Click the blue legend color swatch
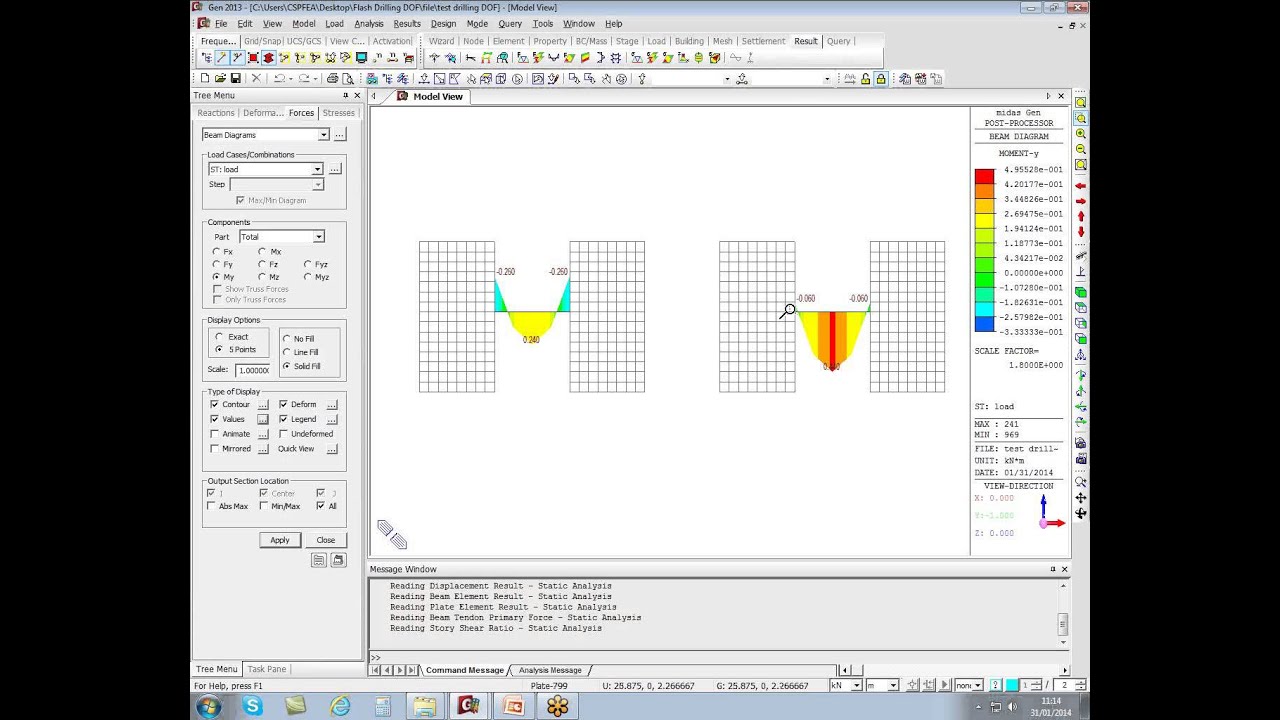The image size is (1280, 720). coord(985,324)
